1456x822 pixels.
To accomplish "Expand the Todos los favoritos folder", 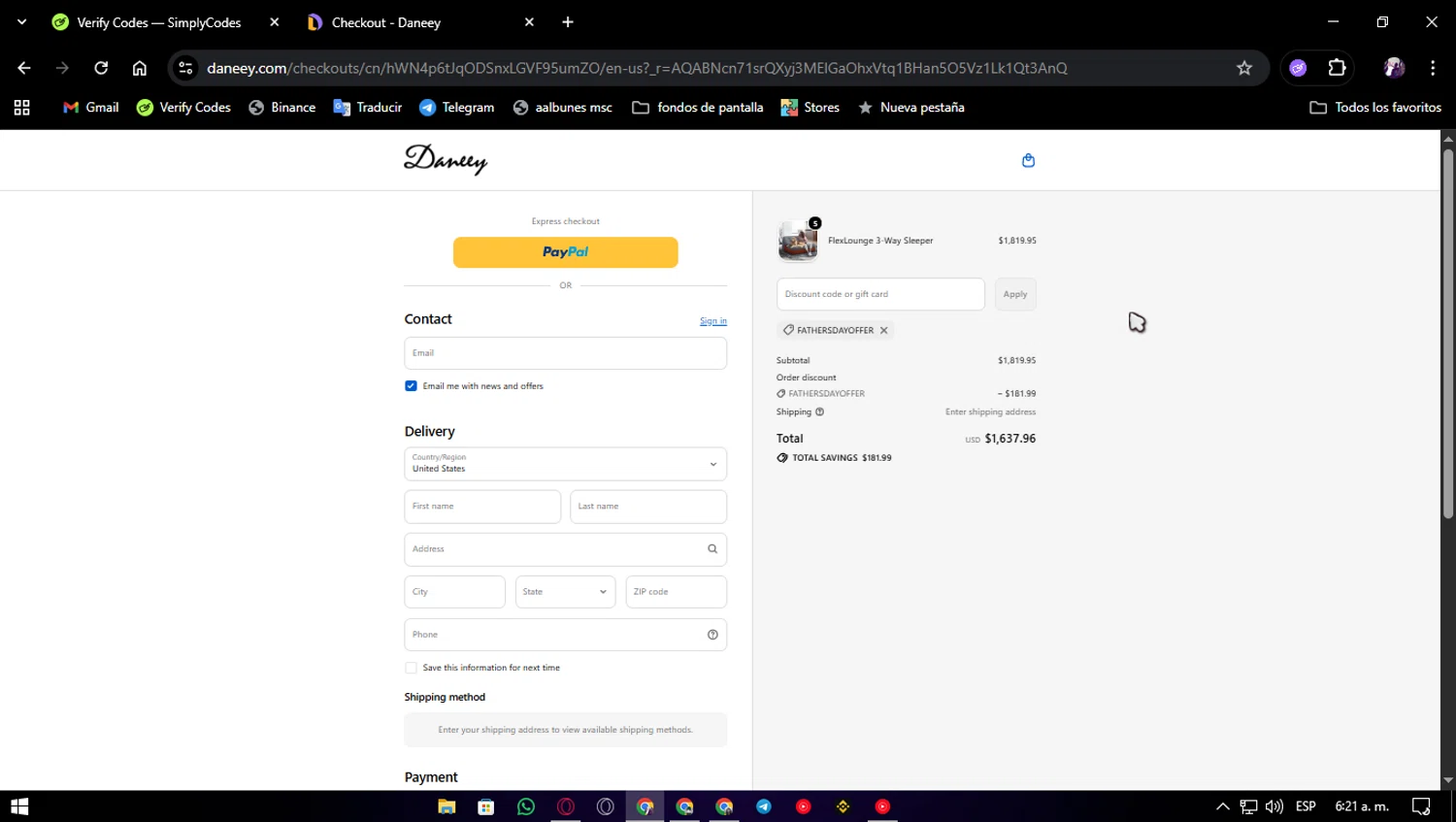I will coord(1375,108).
